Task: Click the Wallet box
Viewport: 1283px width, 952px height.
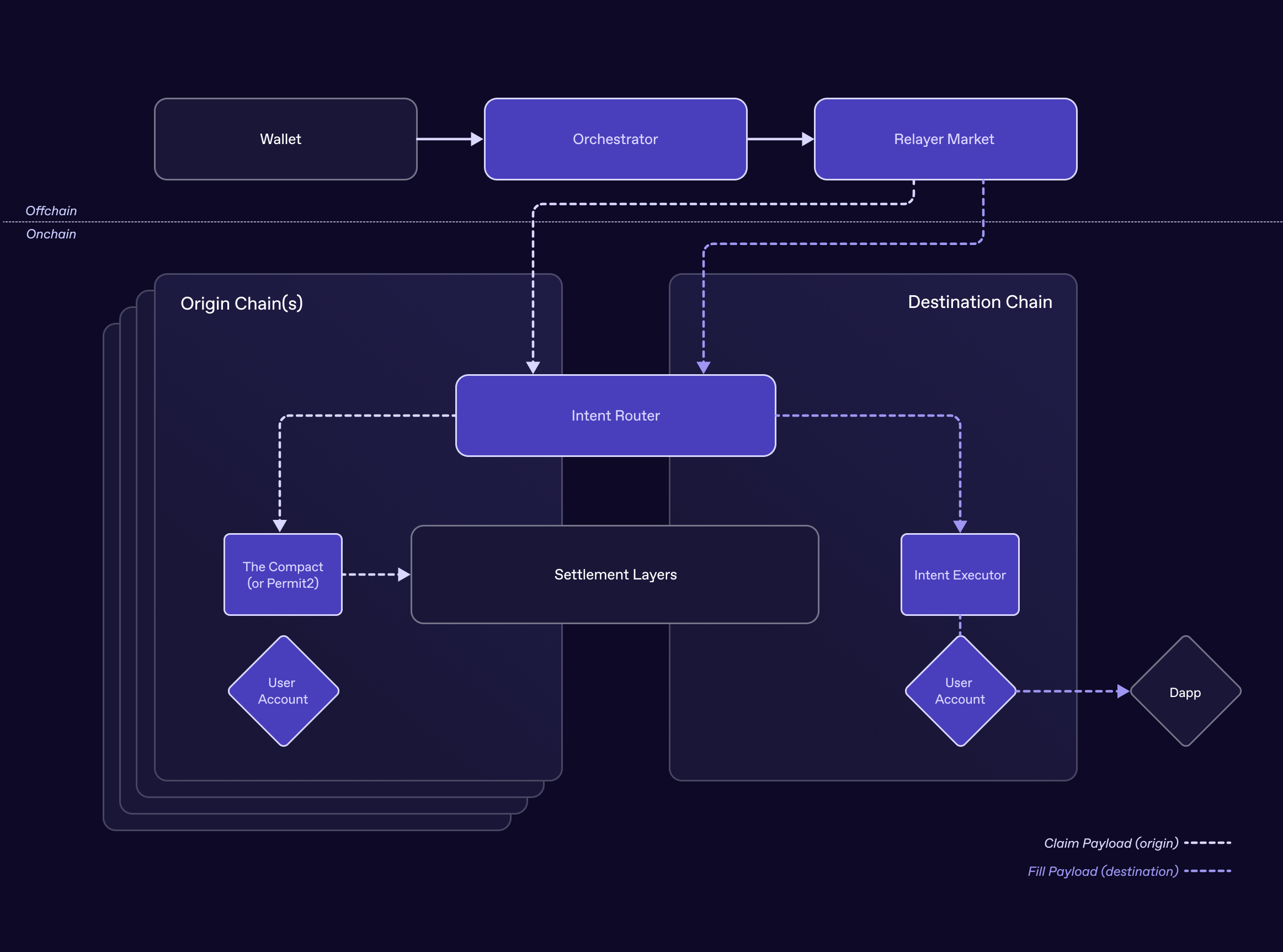Action: click(285, 139)
